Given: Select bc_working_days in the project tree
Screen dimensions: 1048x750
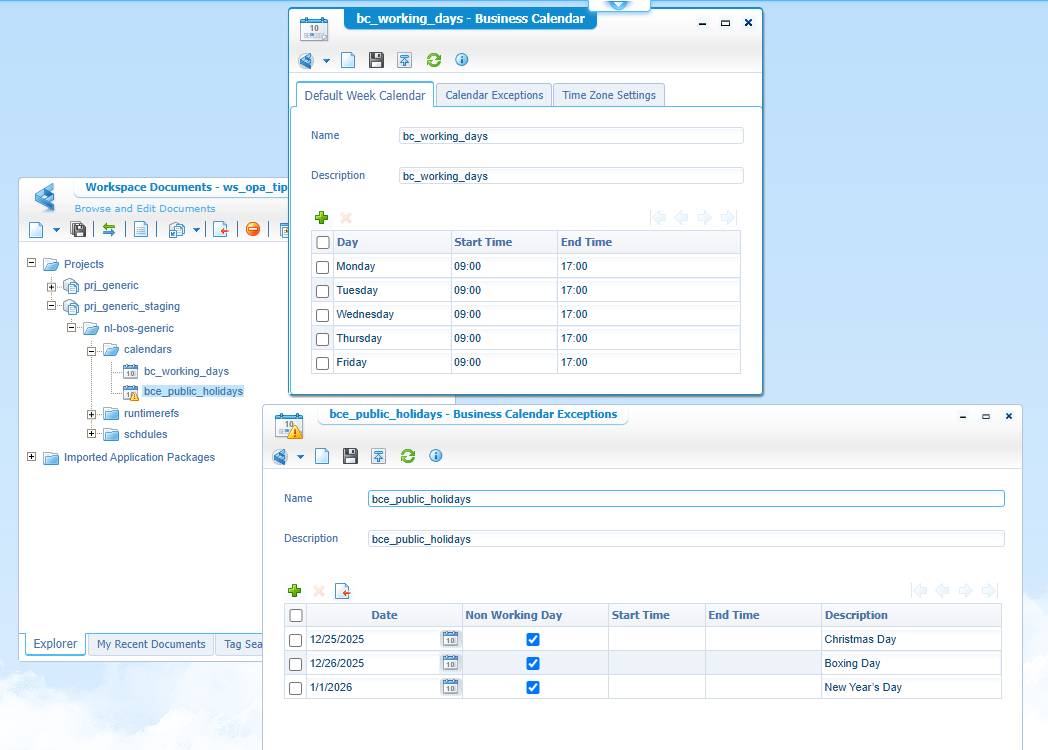Looking at the screenshot, I should point(186,371).
